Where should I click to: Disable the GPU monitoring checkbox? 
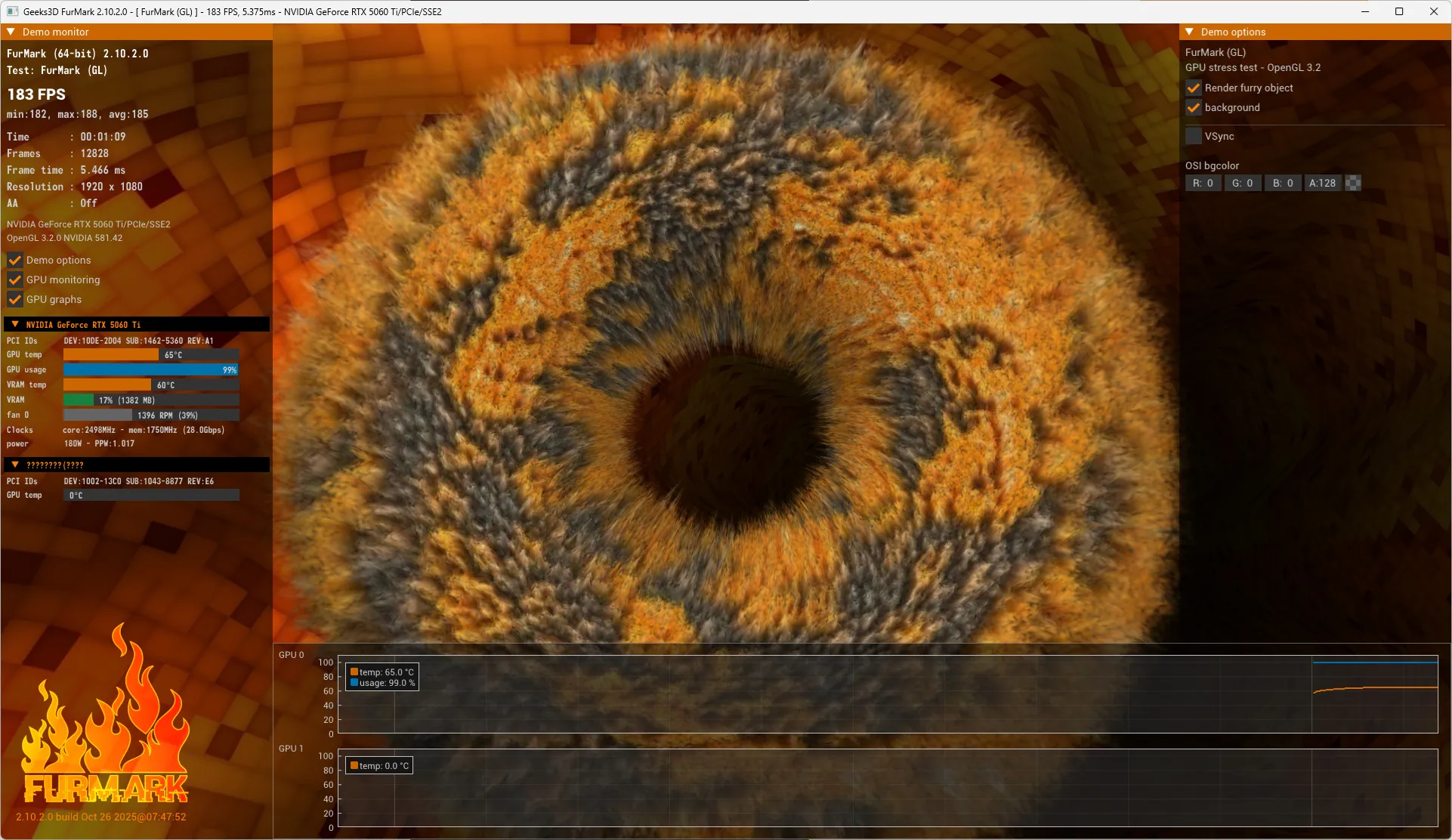(14, 279)
